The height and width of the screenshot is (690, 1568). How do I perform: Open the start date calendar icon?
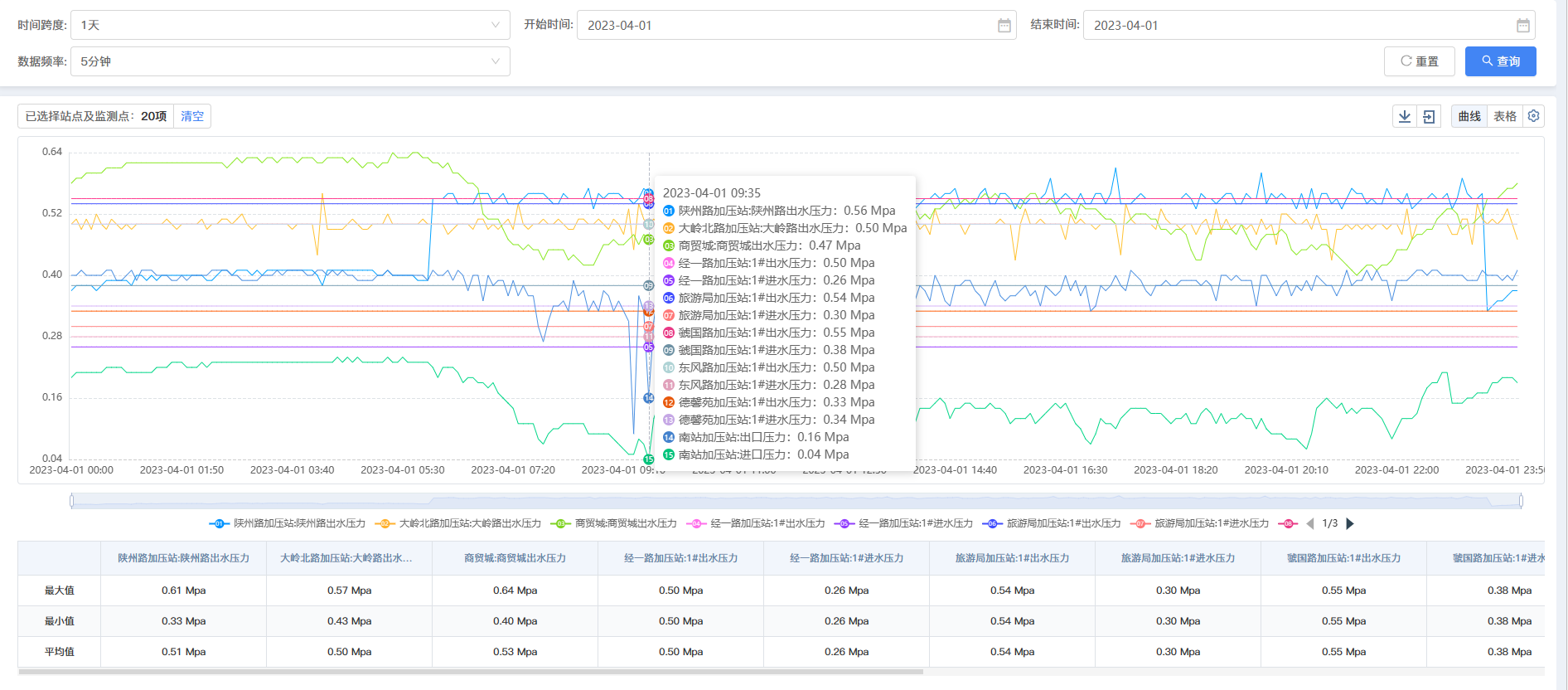pyautogui.click(x=1004, y=26)
